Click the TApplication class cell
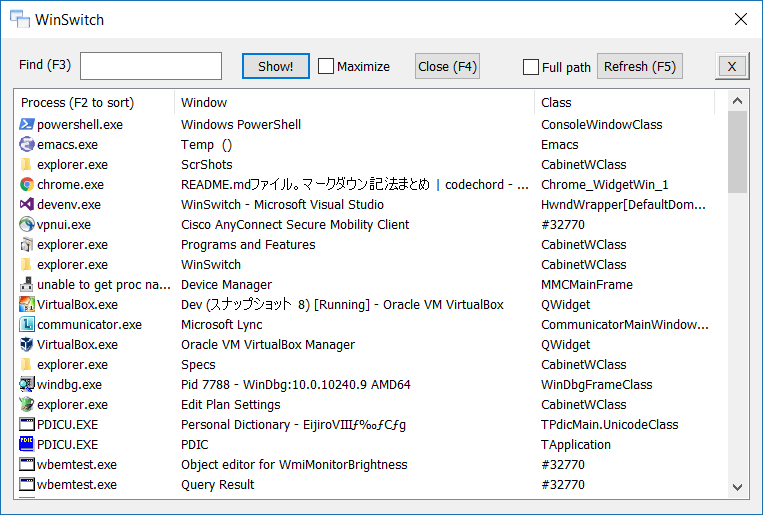This screenshot has height=515, width=763. tap(576, 444)
